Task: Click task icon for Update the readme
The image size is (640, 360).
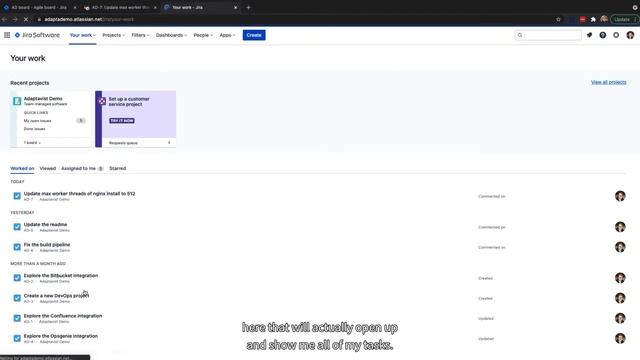Action: tap(17, 227)
